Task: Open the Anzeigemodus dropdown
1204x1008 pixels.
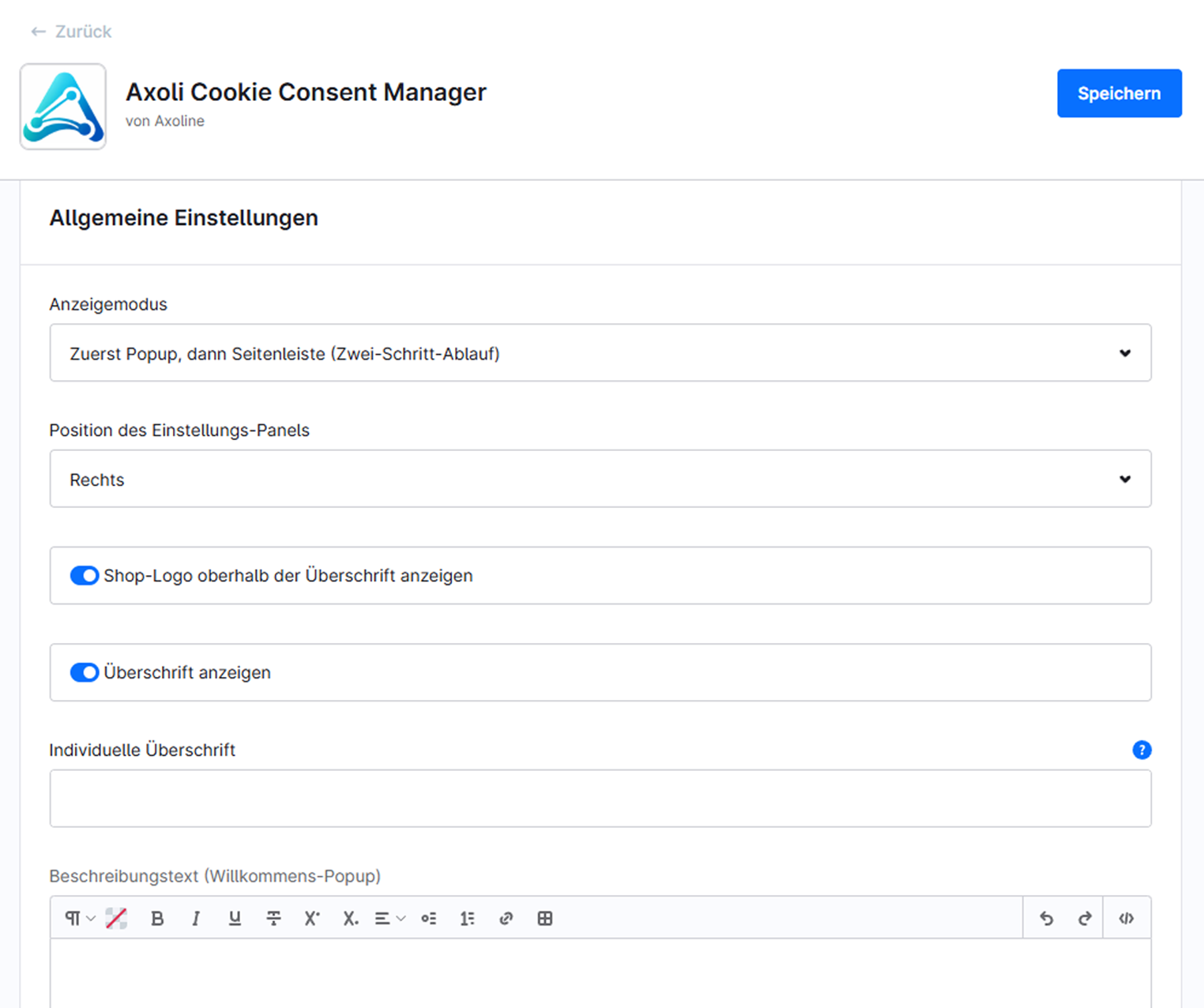Action: [x=600, y=353]
